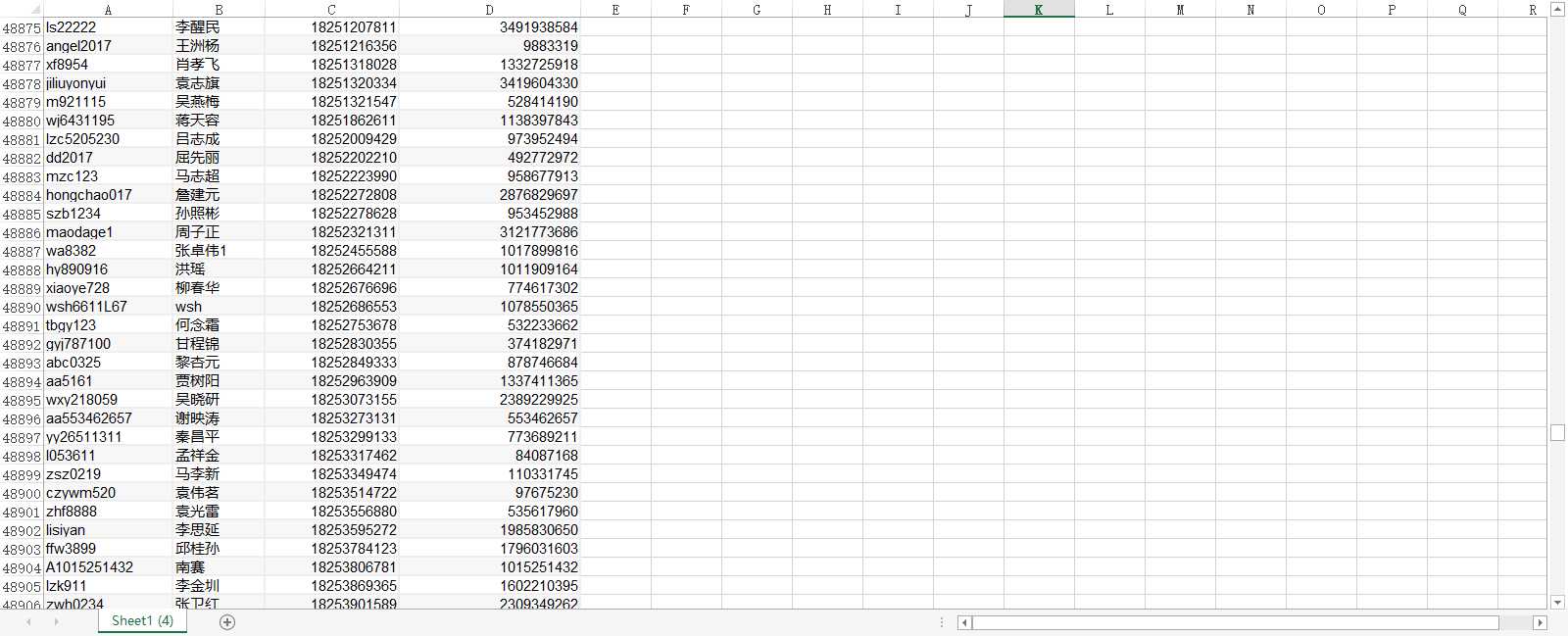
Task: Select column D header
Action: (490, 9)
